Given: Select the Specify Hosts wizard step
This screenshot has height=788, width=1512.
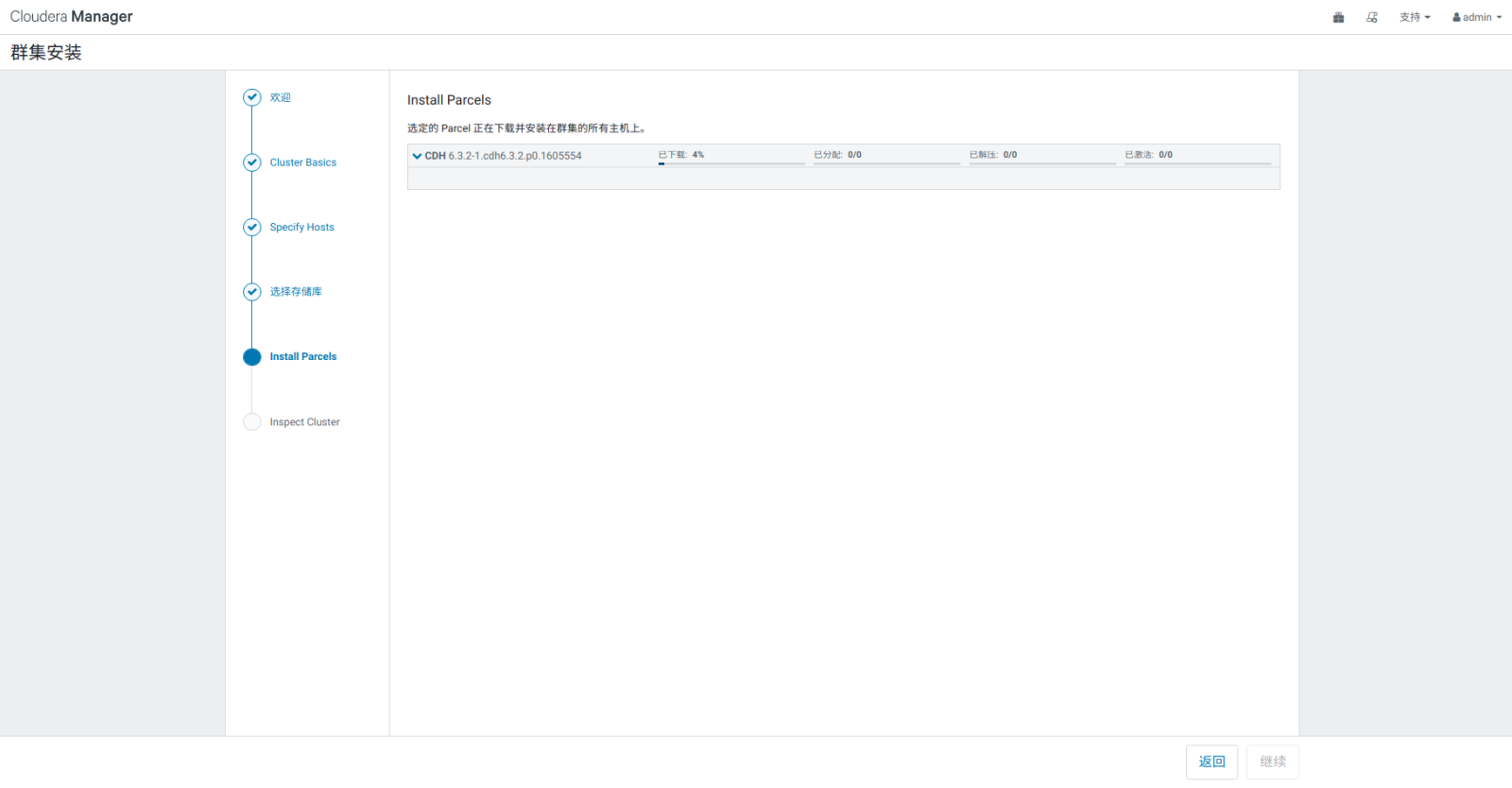Looking at the screenshot, I should click(301, 227).
